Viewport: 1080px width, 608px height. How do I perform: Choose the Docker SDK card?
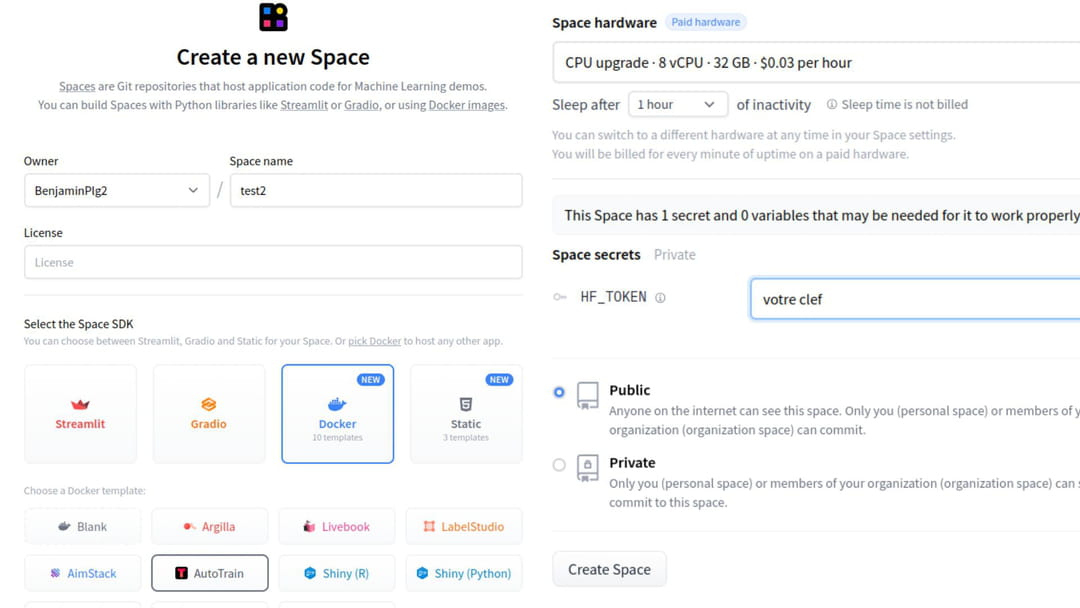[x=338, y=414]
